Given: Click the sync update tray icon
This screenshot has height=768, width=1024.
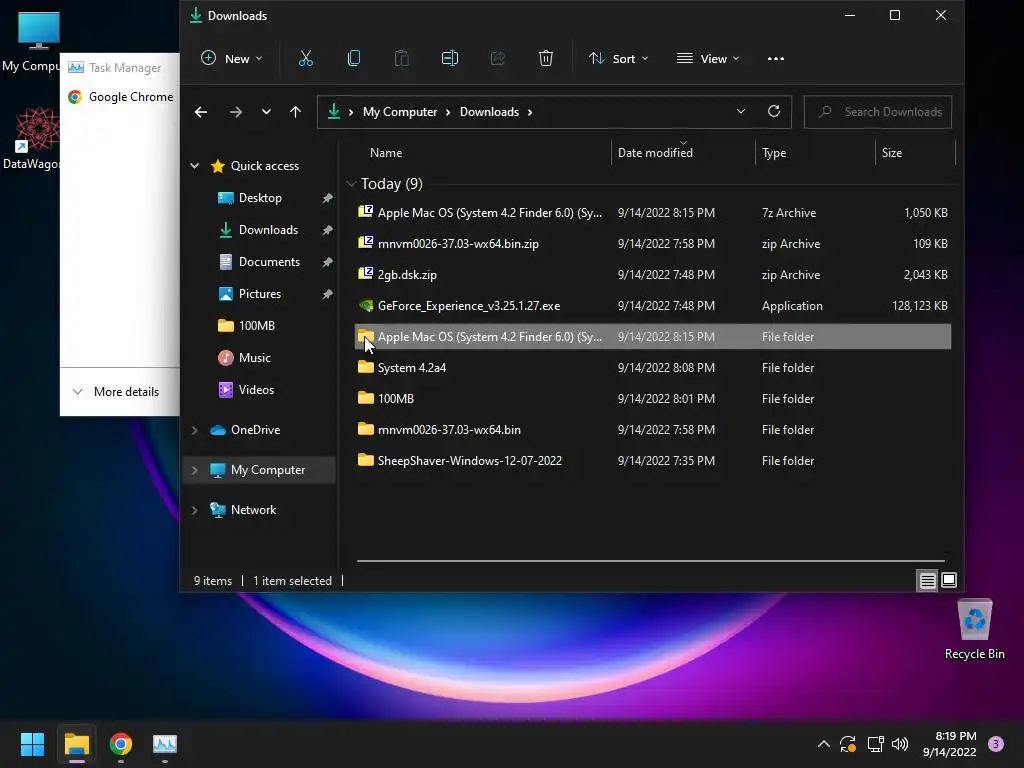Looking at the screenshot, I should coord(848,744).
